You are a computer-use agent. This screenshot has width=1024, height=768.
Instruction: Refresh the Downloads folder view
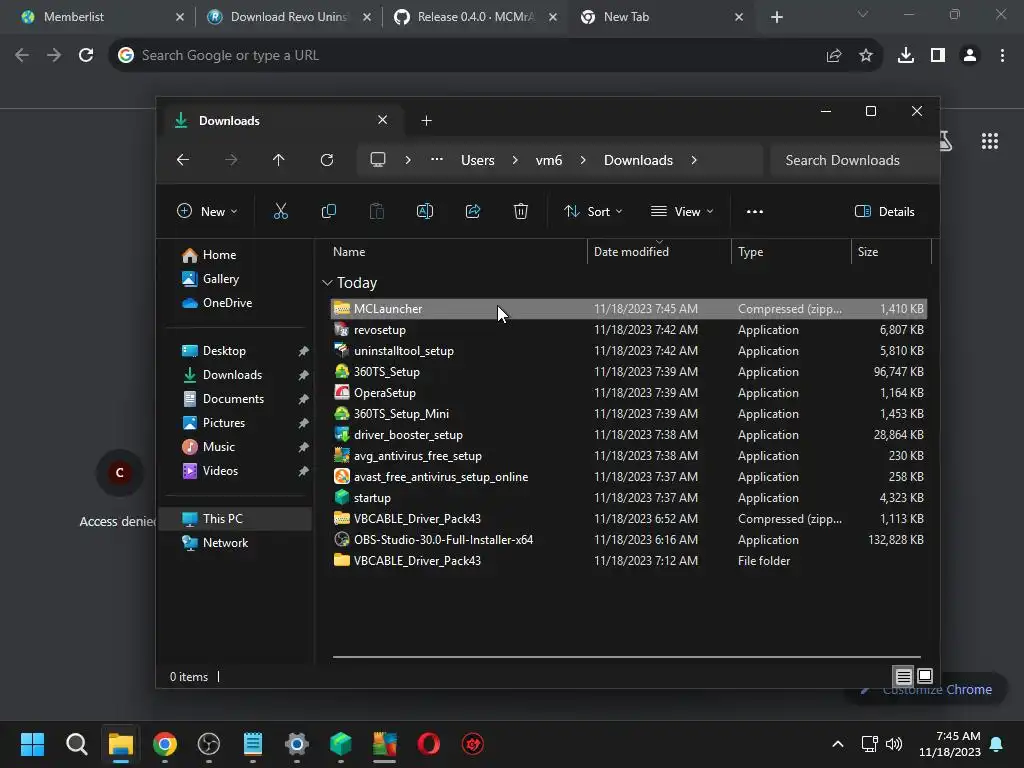(x=327, y=160)
